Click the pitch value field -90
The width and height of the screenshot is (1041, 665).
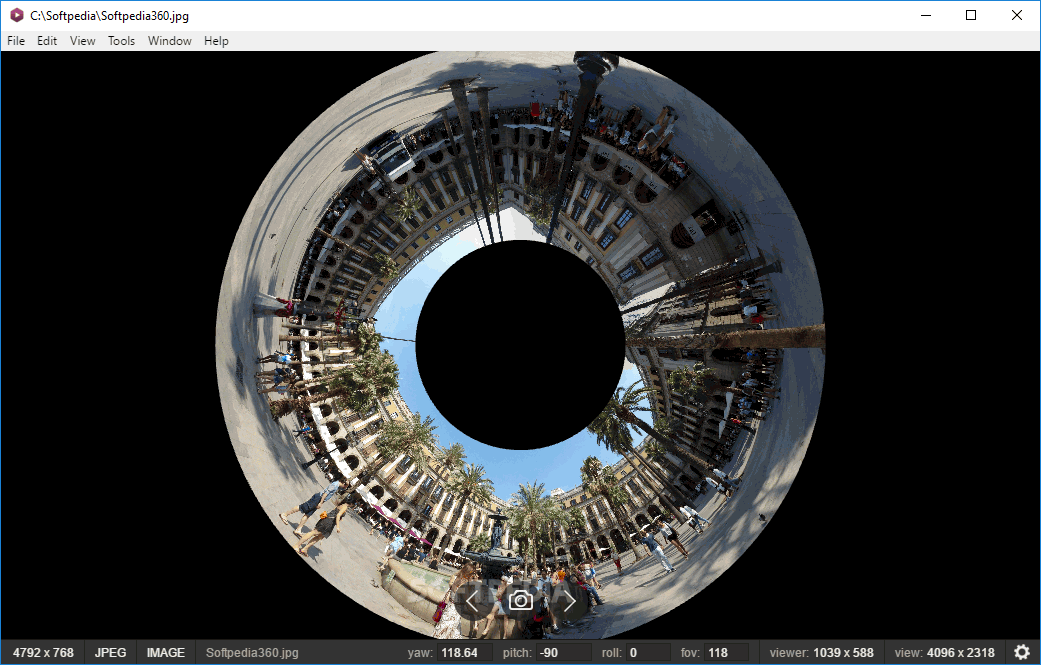pos(564,652)
